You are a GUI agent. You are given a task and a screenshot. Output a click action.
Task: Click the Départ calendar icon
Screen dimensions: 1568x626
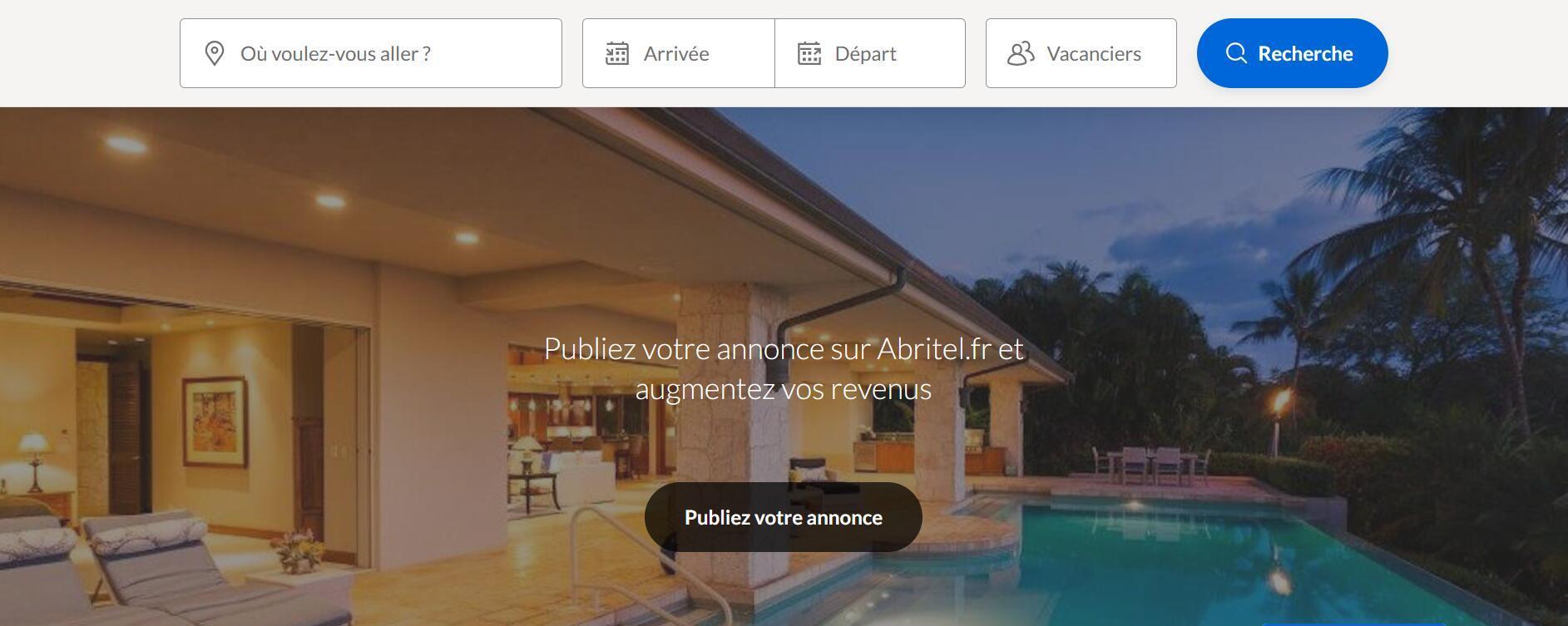click(809, 53)
